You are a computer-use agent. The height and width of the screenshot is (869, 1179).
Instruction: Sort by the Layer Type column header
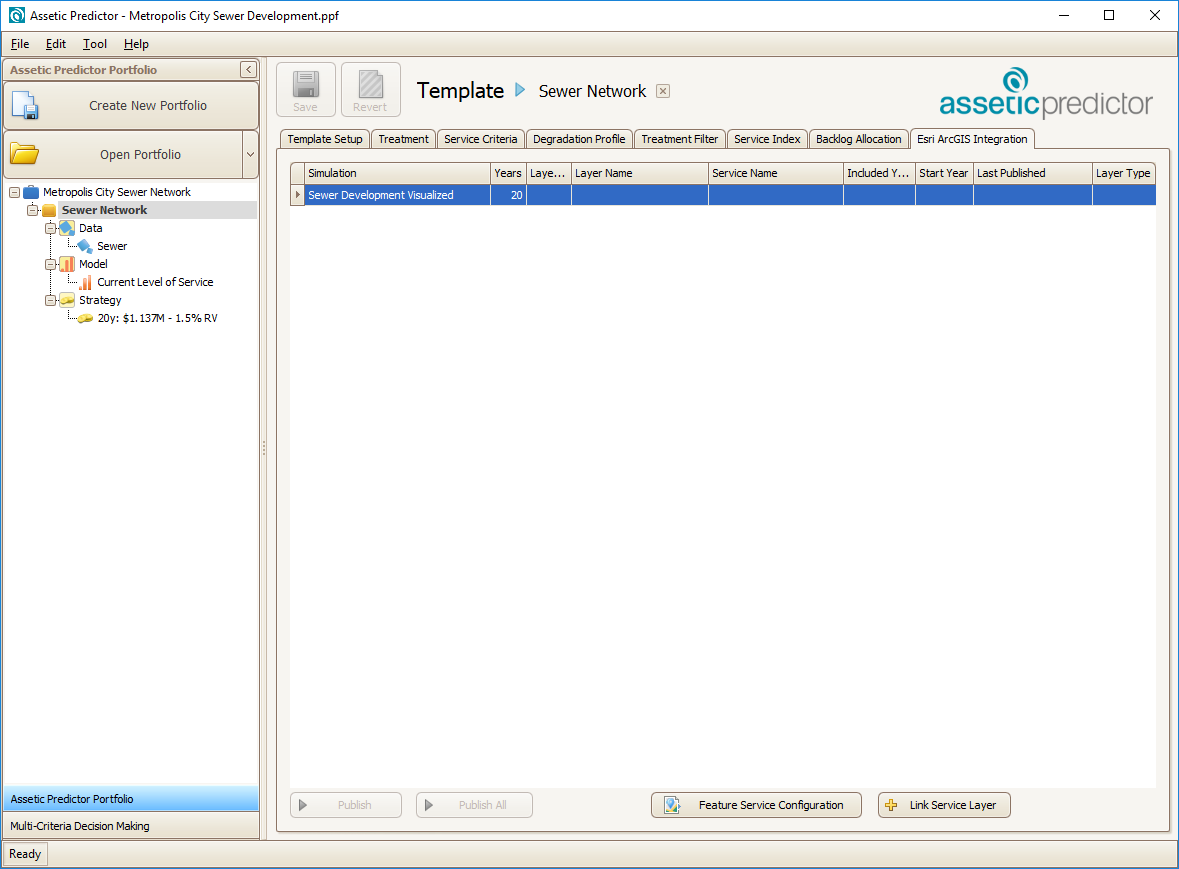pyautogui.click(x=1124, y=174)
